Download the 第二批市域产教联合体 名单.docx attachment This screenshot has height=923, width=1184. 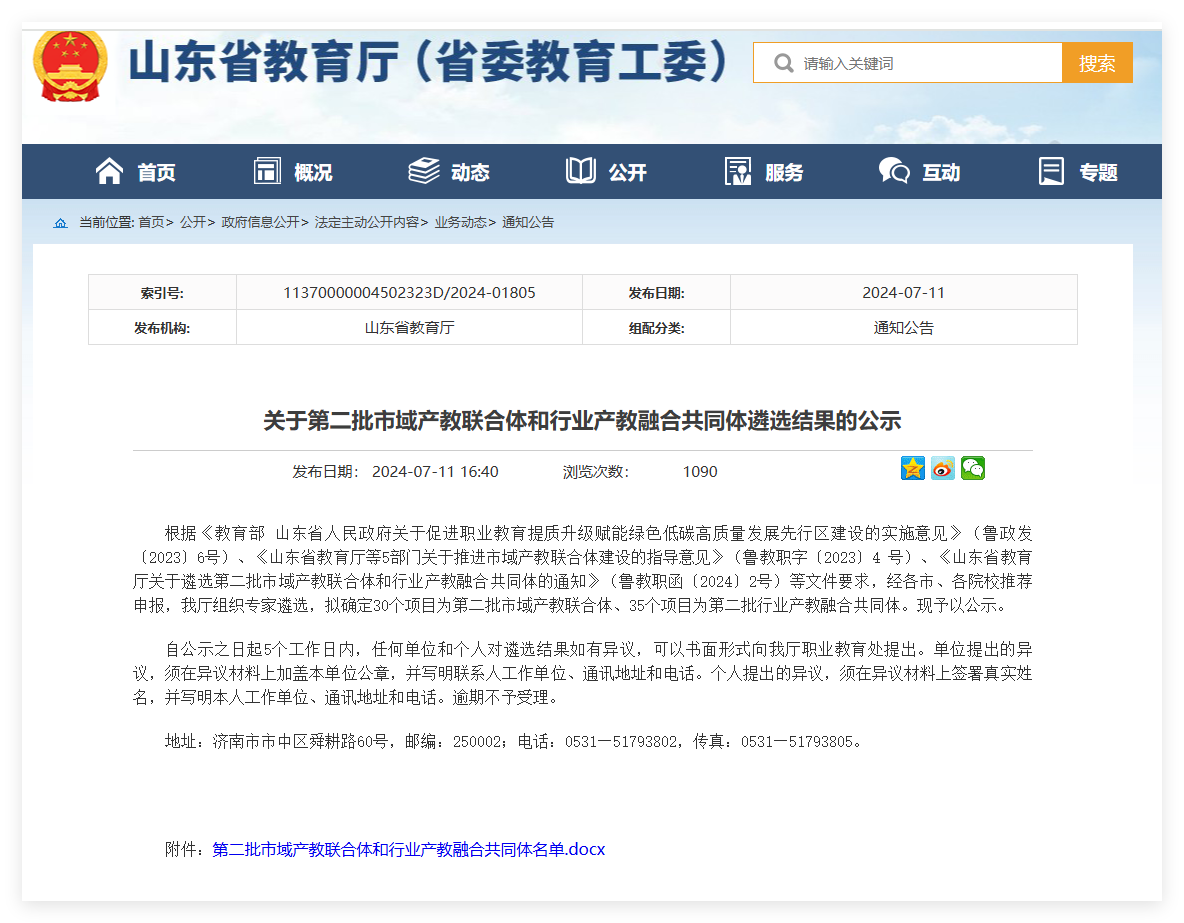point(408,850)
